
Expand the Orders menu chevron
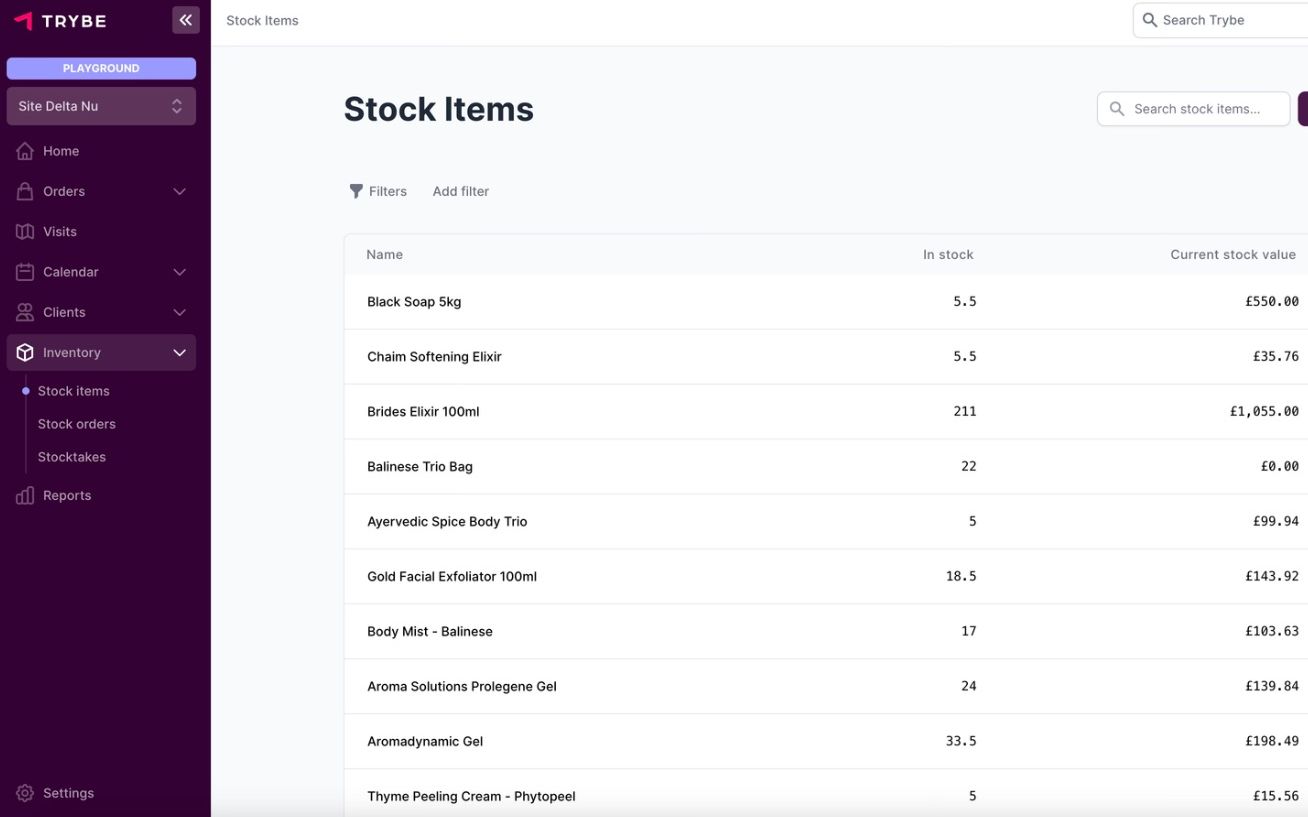180,191
